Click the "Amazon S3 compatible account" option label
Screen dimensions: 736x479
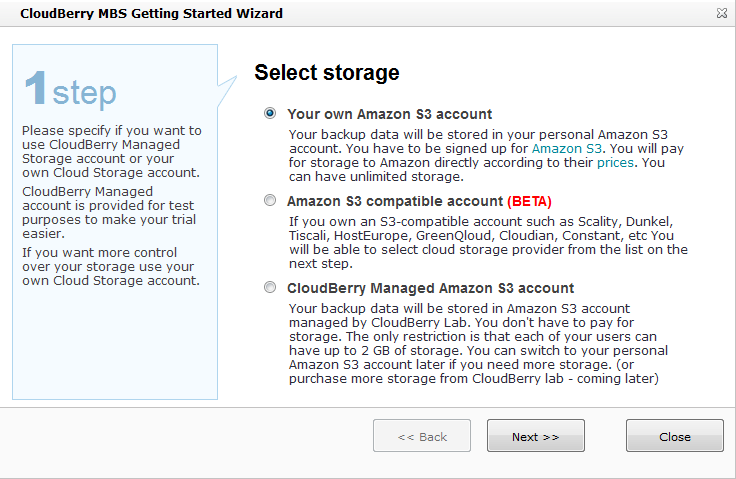click(x=395, y=201)
